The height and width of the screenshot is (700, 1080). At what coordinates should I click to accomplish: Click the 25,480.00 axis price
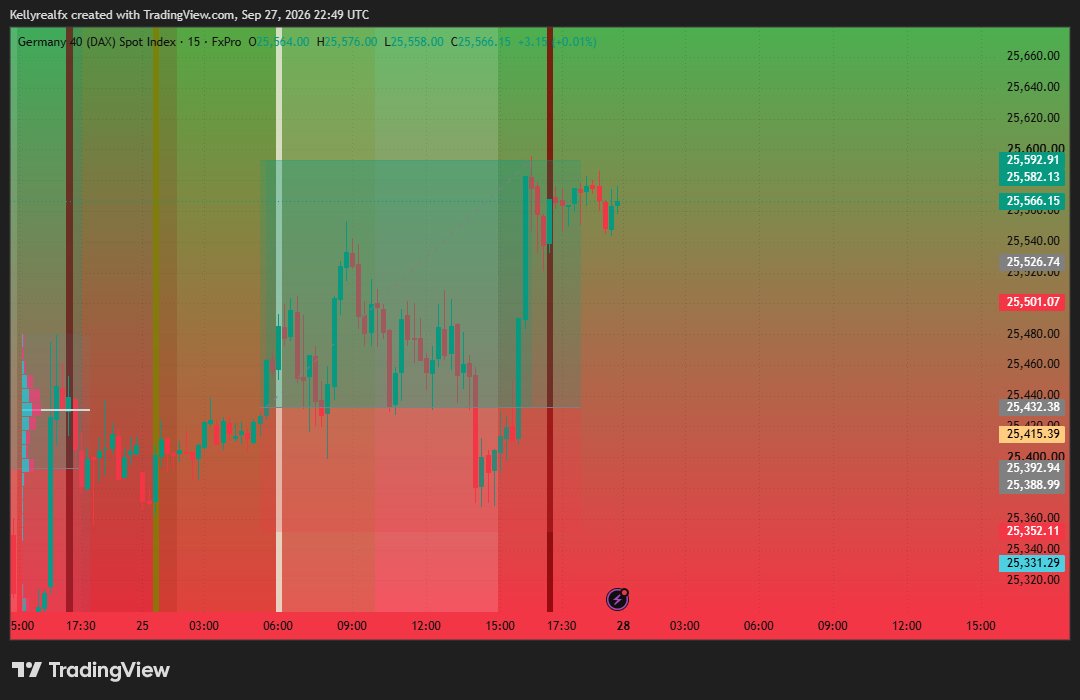pyautogui.click(x=1032, y=334)
